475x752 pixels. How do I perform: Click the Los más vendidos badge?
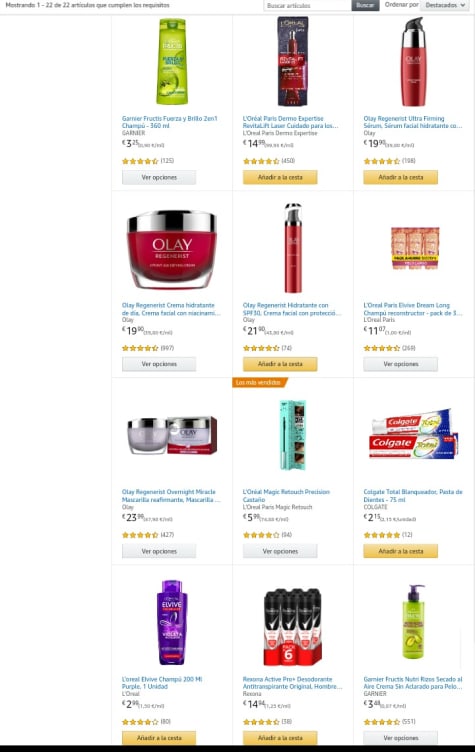pyautogui.click(x=260, y=382)
